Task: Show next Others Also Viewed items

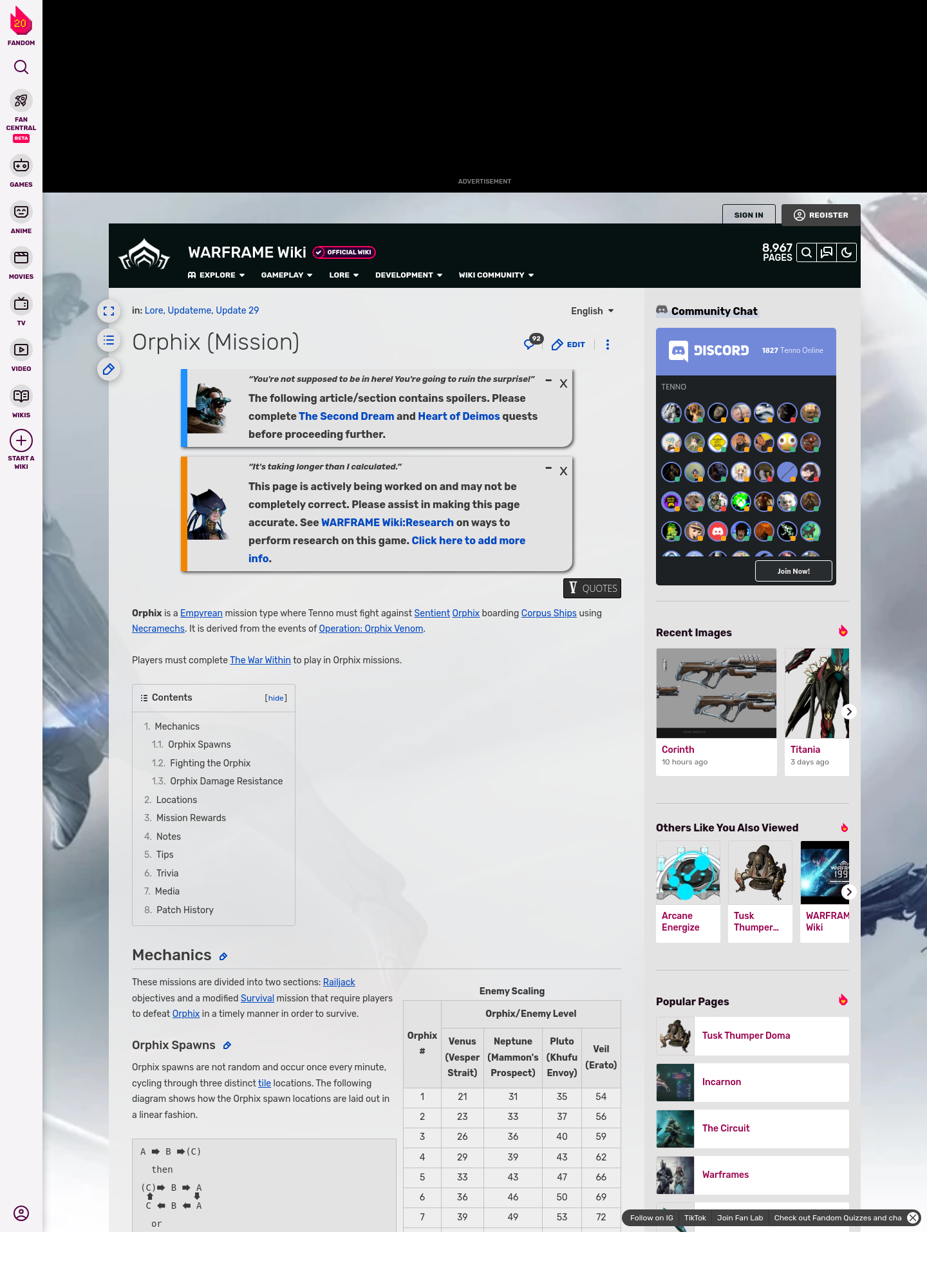Action: (x=849, y=892)
